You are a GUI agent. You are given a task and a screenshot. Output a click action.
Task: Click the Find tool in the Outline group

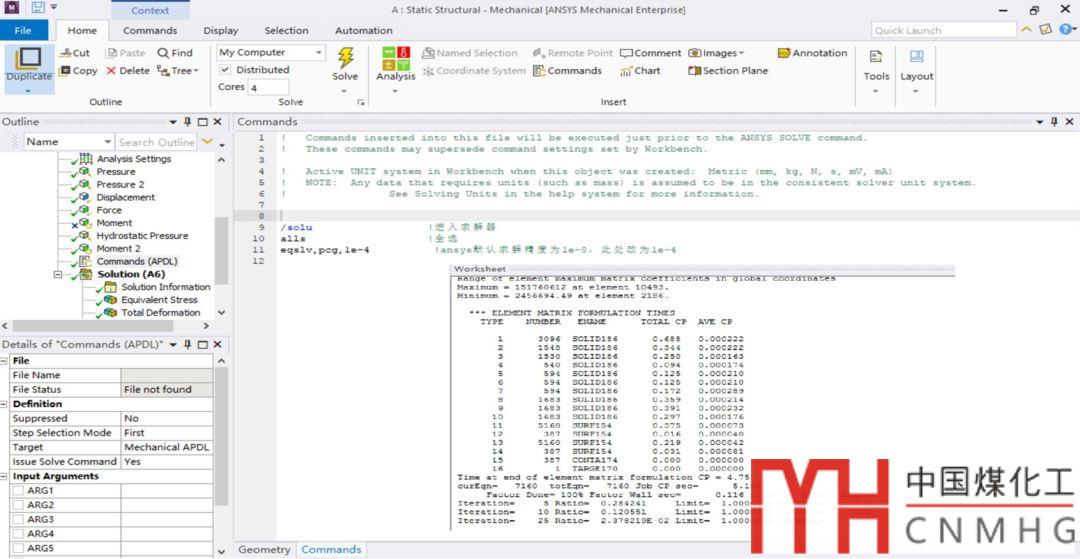point(174,53)
